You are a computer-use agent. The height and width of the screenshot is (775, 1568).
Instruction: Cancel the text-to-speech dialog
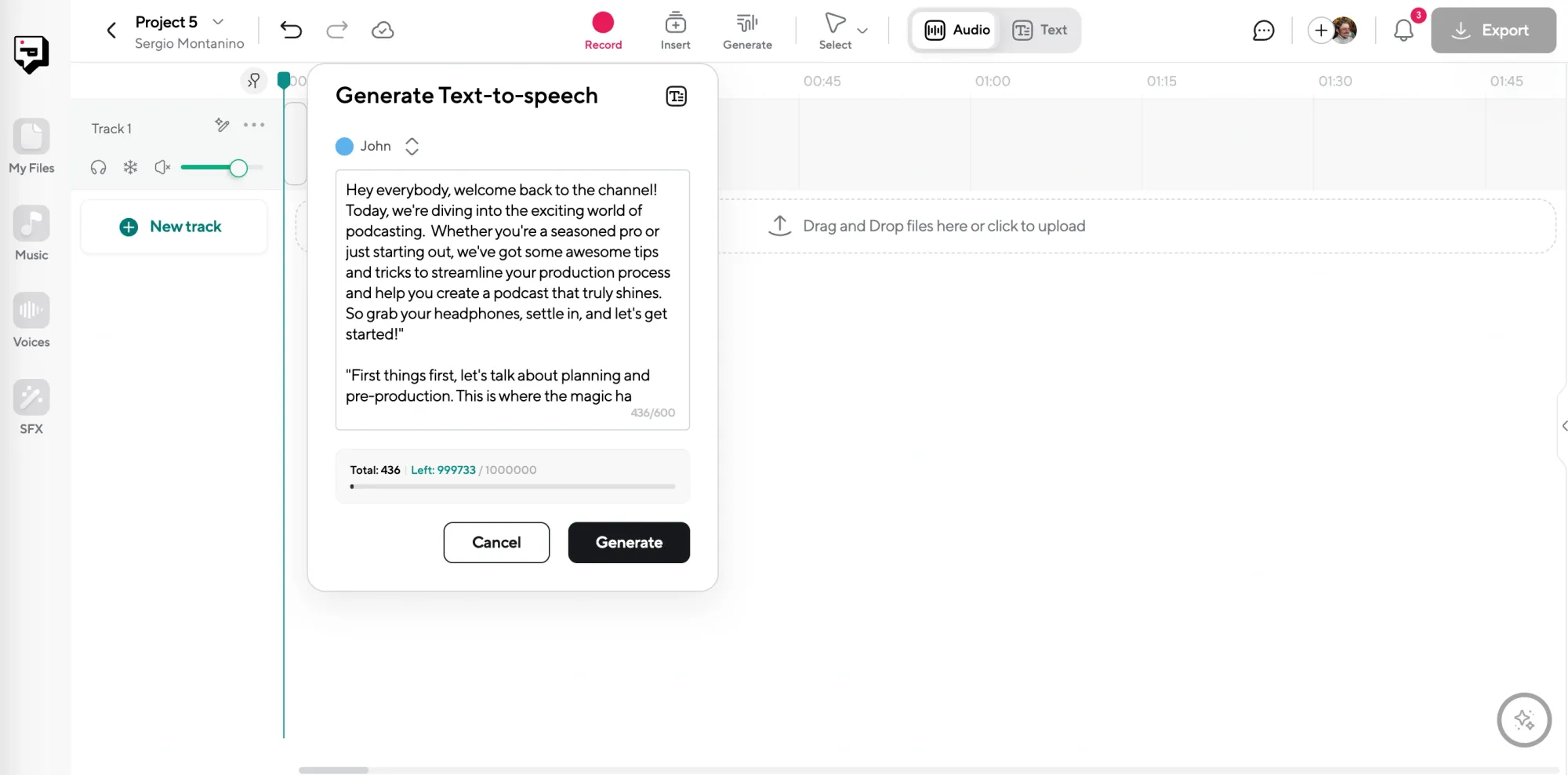coord(496,542)
